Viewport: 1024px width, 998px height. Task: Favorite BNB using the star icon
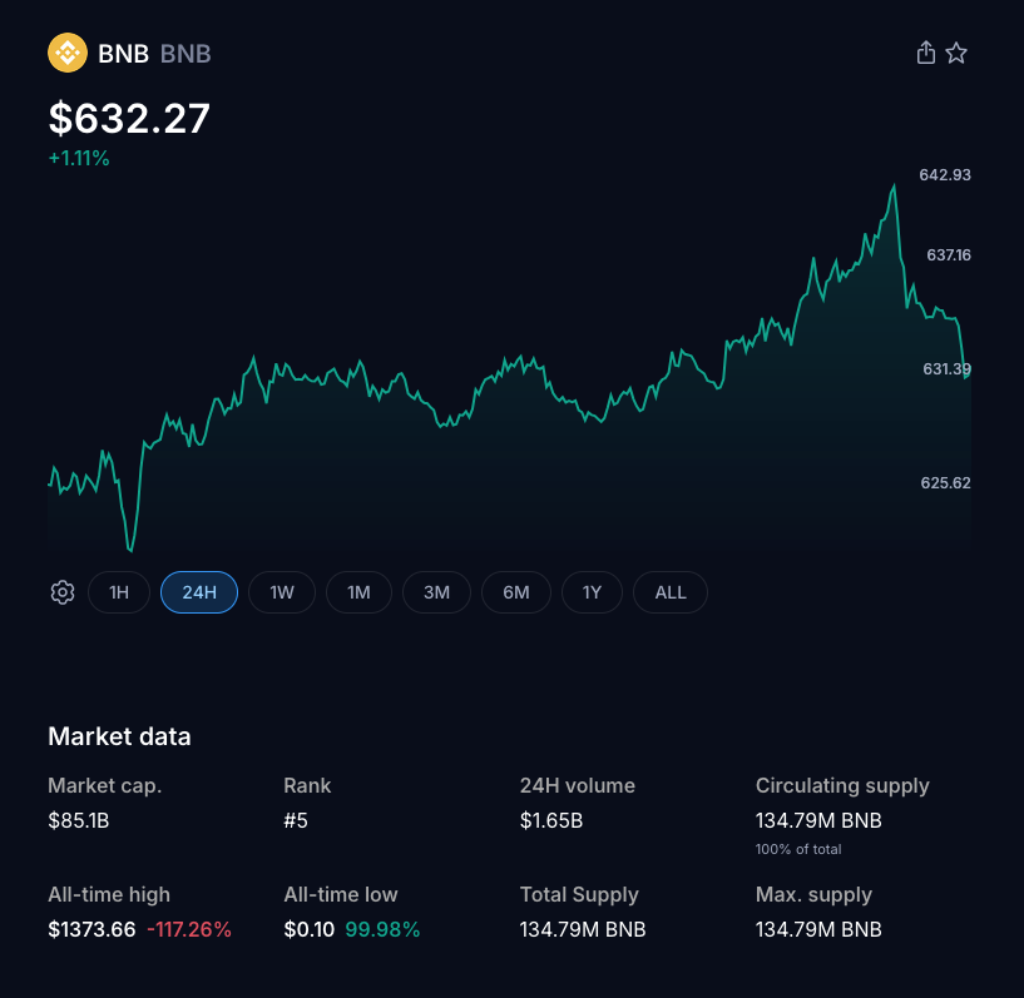(x=957, y=52)
